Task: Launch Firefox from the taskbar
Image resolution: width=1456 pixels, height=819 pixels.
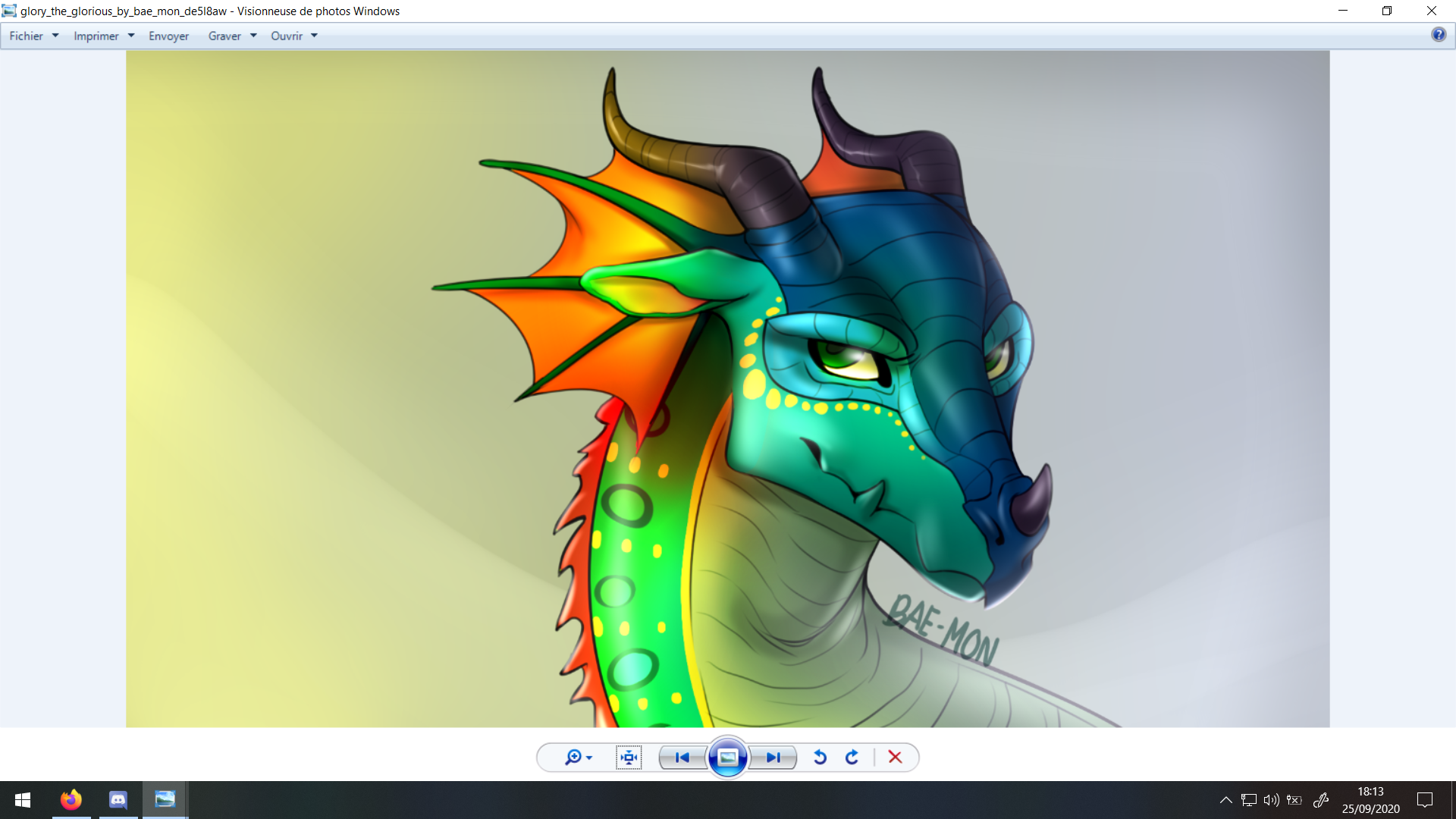Action: pos(71,800)
